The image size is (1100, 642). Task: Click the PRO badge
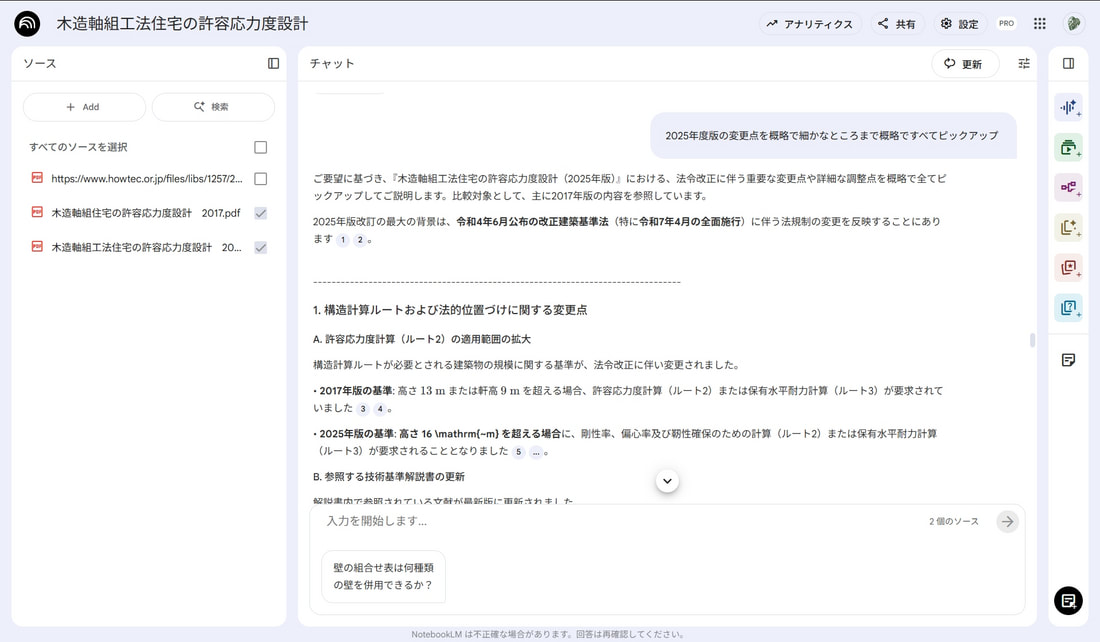[x=1006, y=23]
